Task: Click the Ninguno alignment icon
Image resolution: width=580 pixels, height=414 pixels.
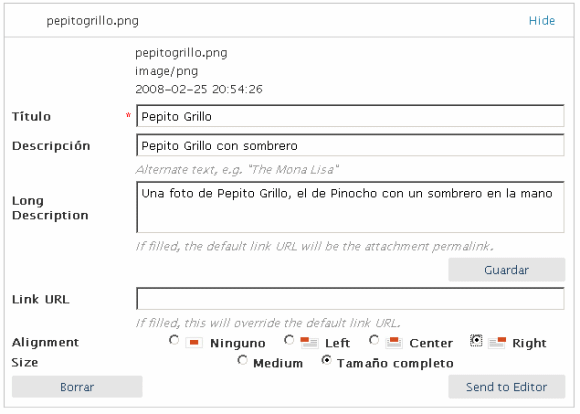Action: (194, 343)
